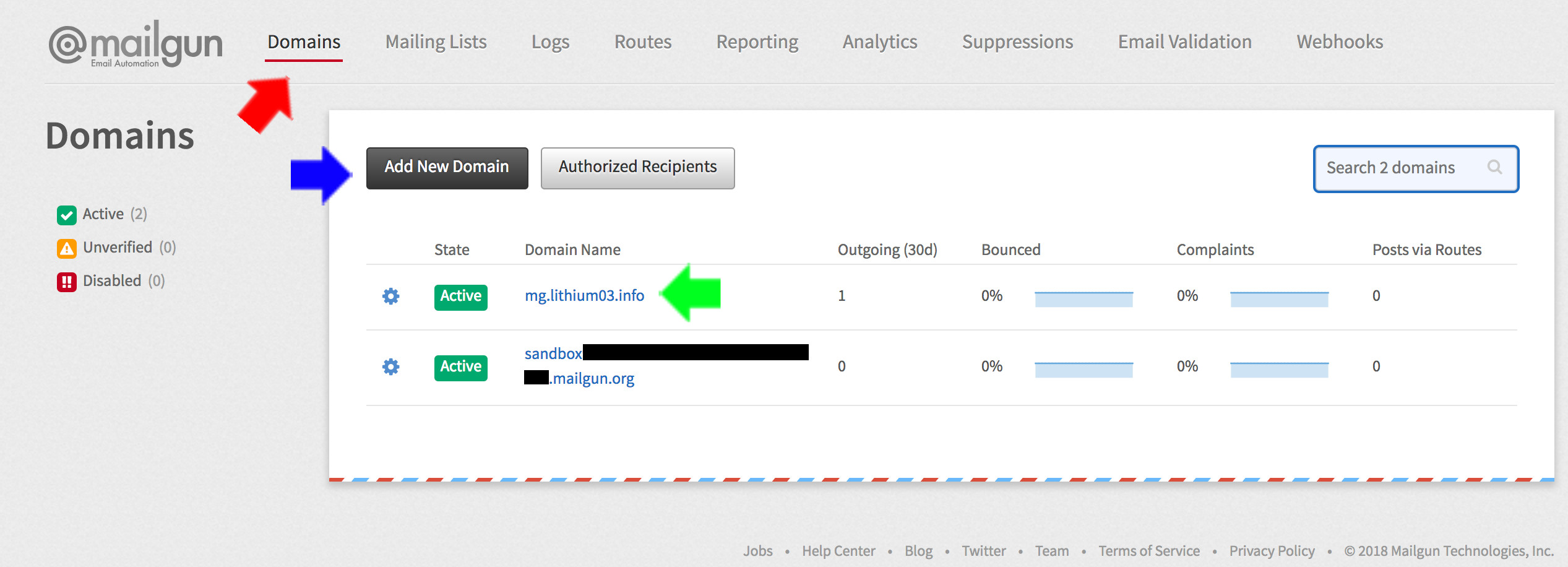The image size is (1568, 567).
Task: Go to the Suppressions tab
Action: [x=1017, y=42]
